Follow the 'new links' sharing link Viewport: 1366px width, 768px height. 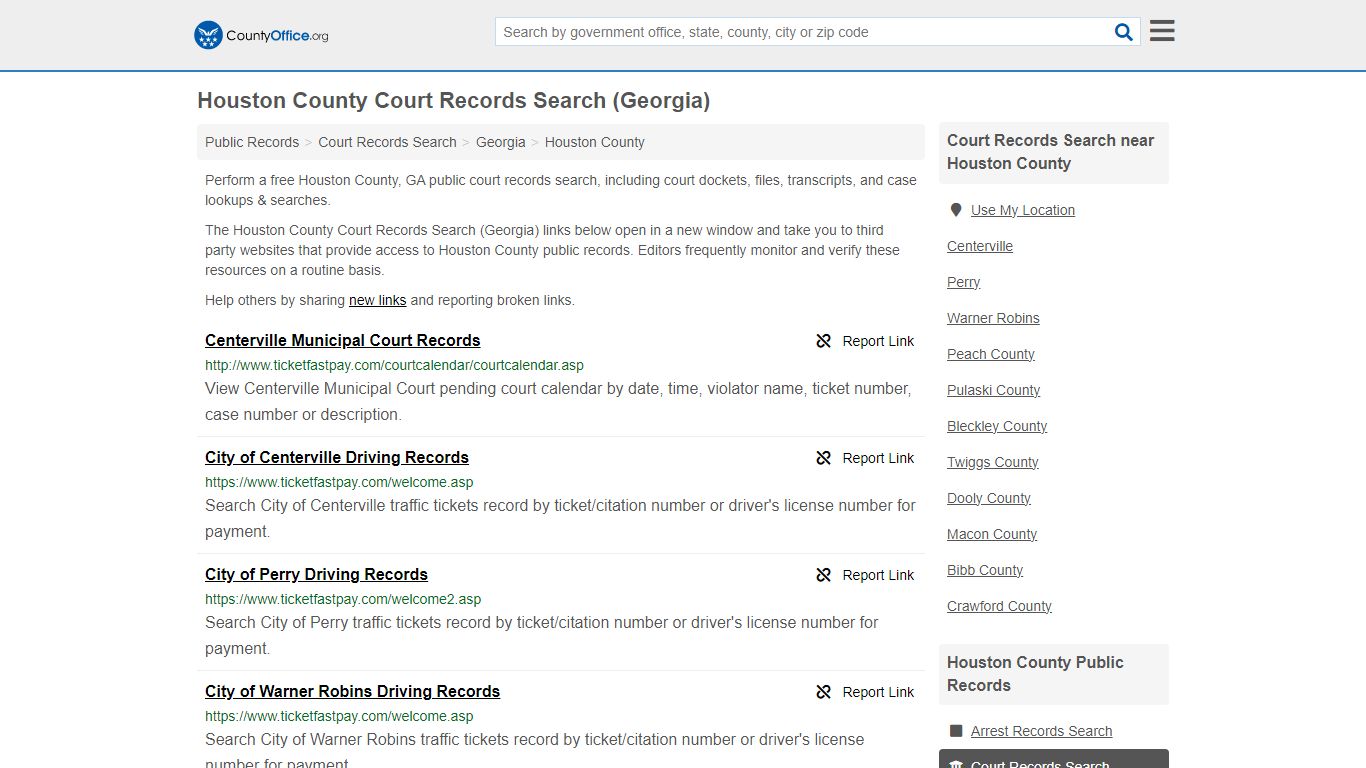(377, 300)
